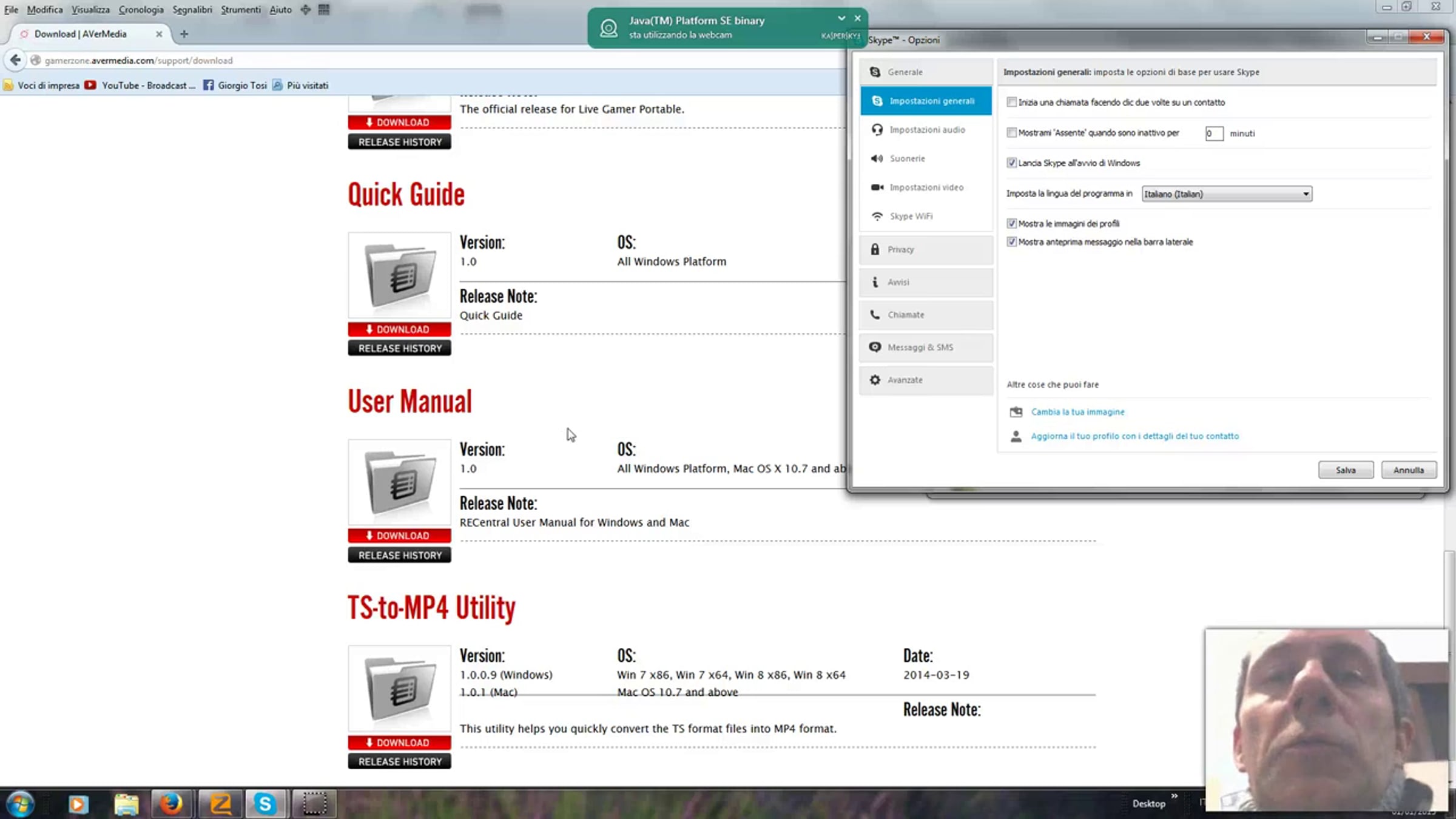Image resolution: width=1456 pixels, height=819 pixels.
Task: Dismiss the Kaspersky webcam notification
Action: (858, 18)
